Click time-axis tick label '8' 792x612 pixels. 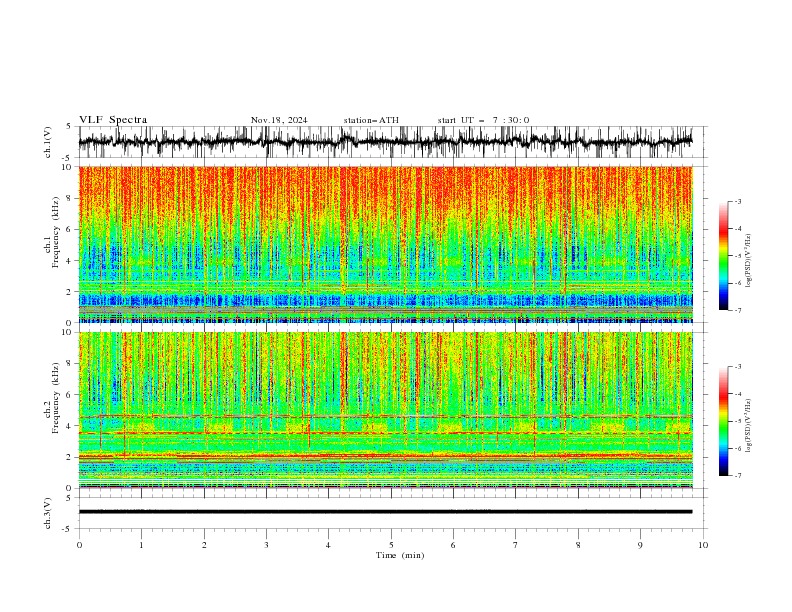coord(578,545)
